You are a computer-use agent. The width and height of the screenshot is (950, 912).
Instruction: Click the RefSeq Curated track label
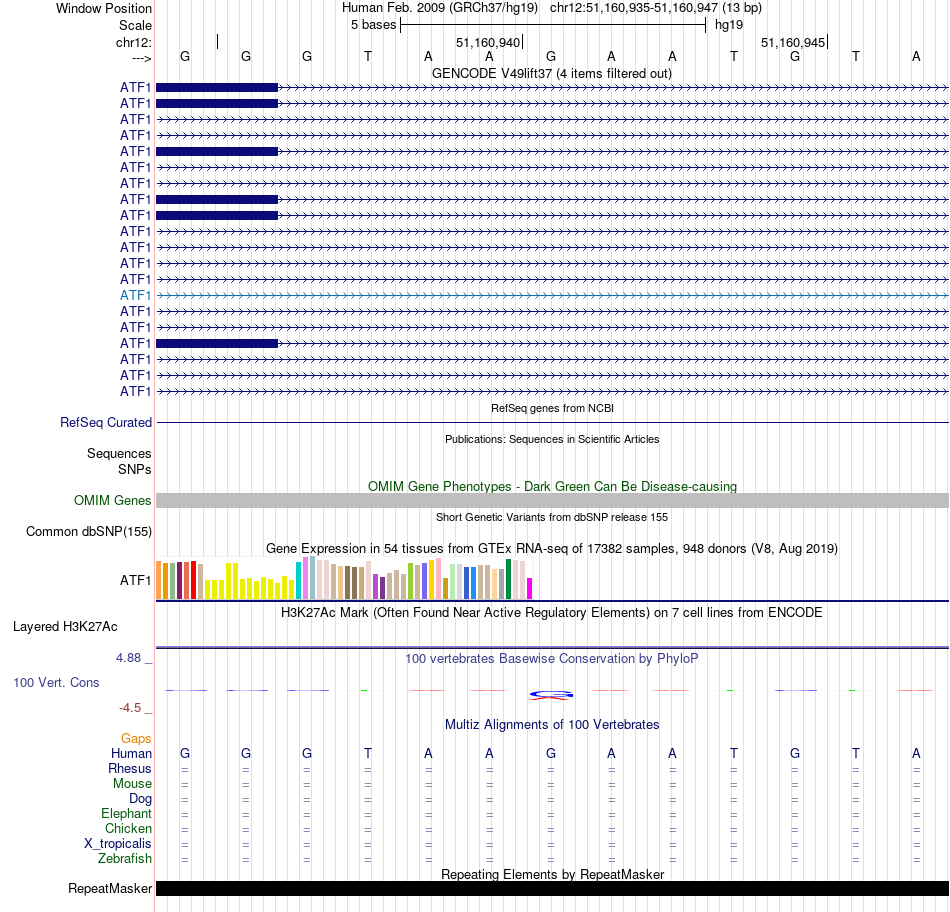coord(105,422)
